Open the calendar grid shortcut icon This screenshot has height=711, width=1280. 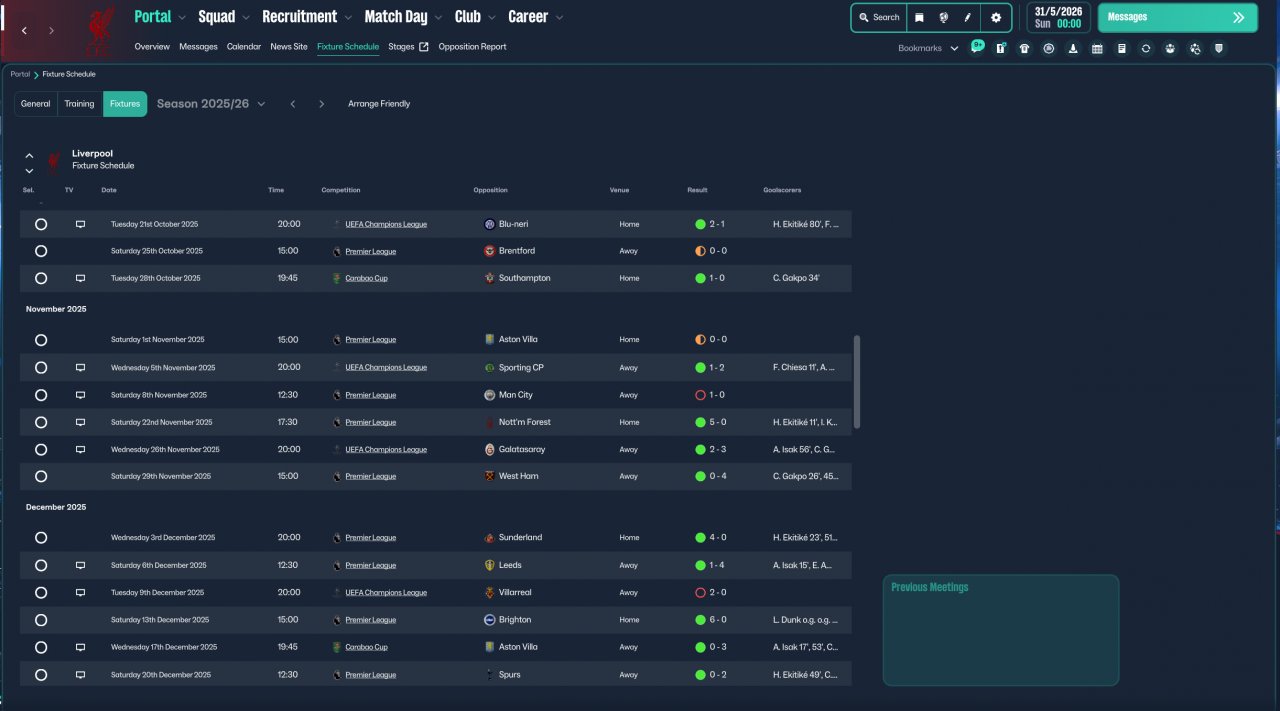coord(1097,48)
